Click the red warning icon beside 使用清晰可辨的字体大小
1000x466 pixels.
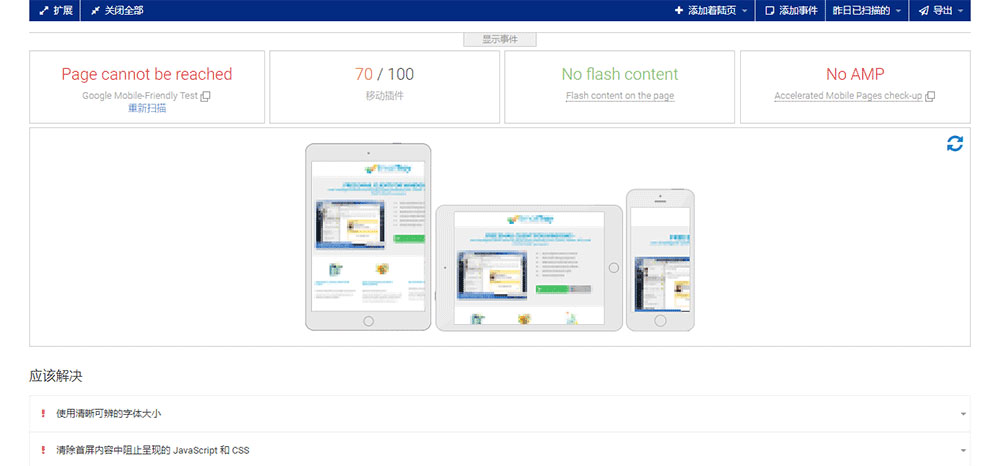43,413
